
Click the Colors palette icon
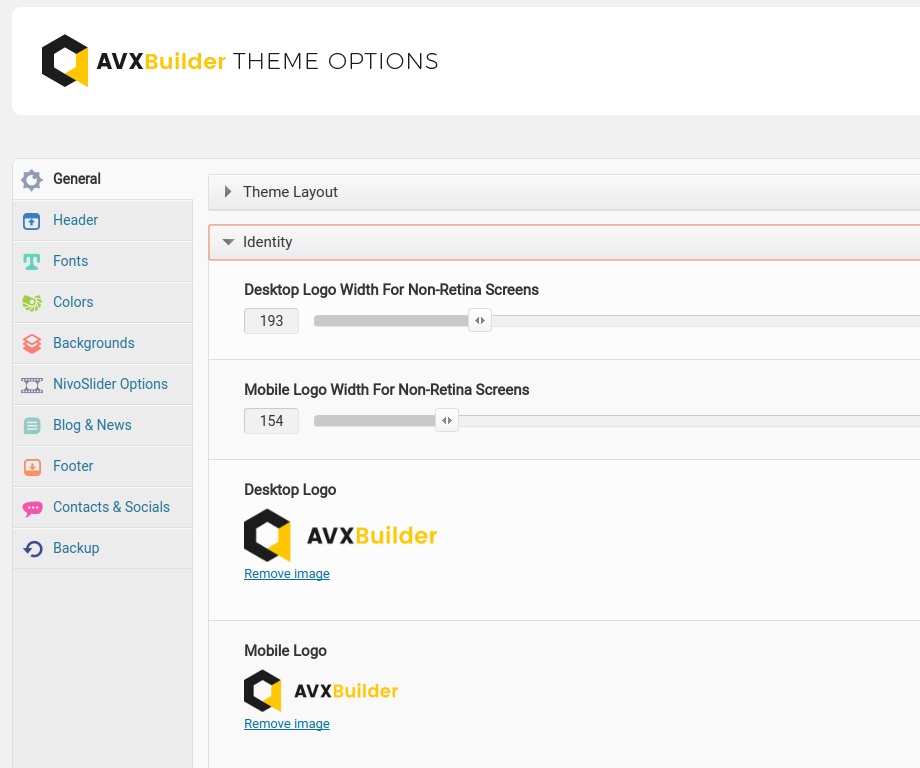pyautogui.click(x=32, y=303)
